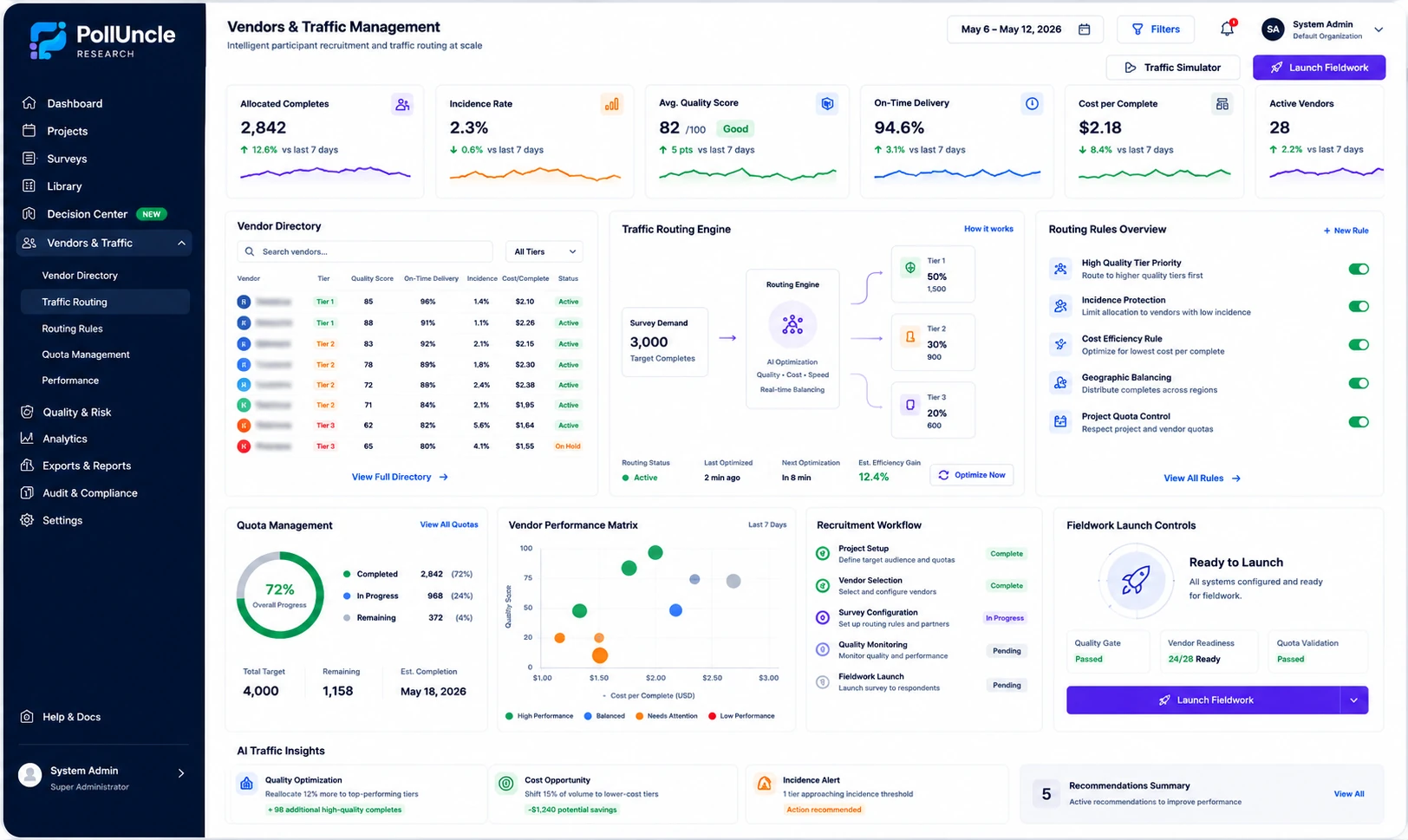This screenshot has width=1408, height=840.
Task: Open the Launch Fieldwork split-button arrow
Action: click(x=1354, y=700)
